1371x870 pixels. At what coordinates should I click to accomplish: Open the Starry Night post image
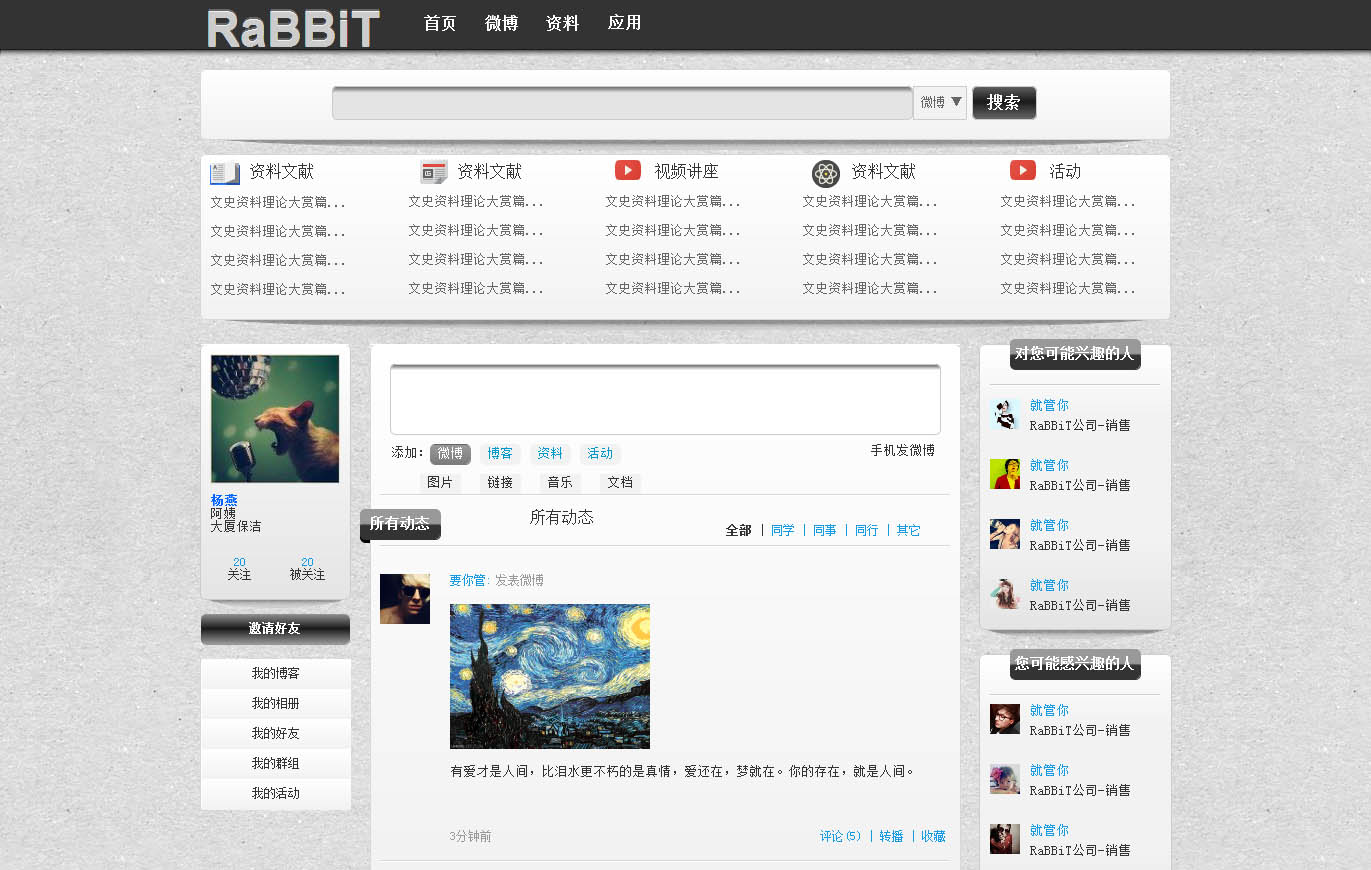click(x=550, y=676)
